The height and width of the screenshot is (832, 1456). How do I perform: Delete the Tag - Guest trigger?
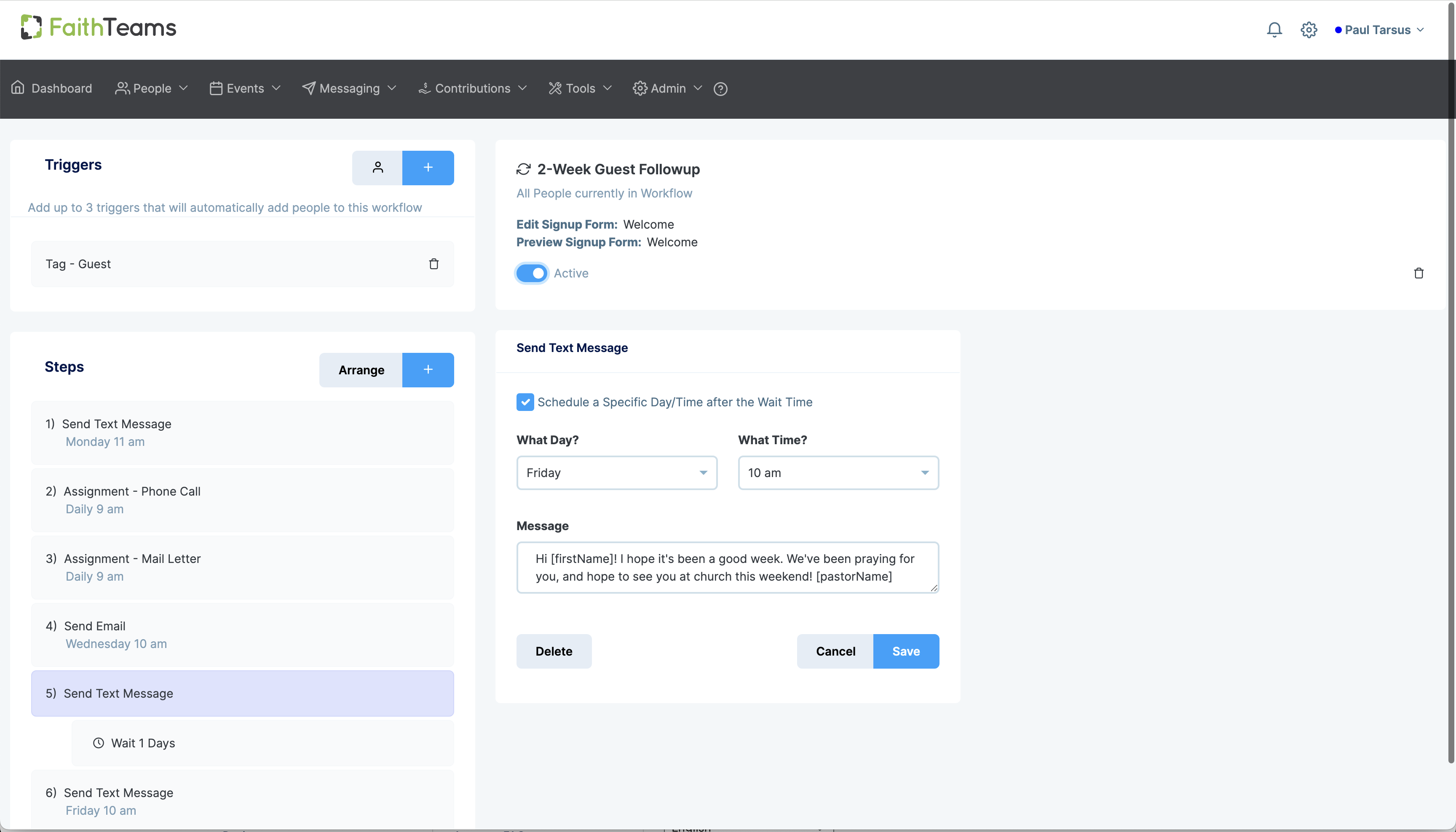pos(434,264)
